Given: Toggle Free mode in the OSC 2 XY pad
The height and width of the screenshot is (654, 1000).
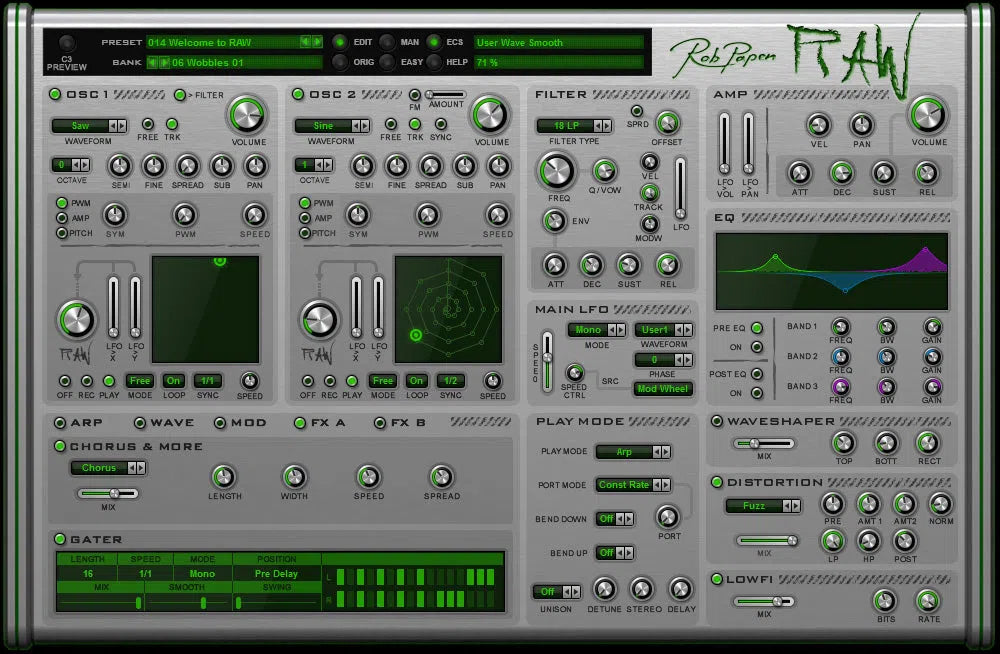Looking at the screenshot, I should 383,381.
